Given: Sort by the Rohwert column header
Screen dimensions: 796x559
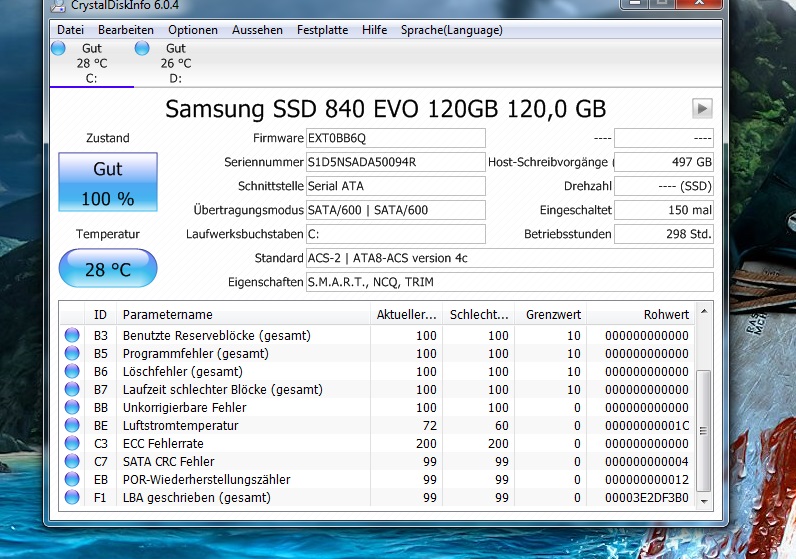Looking at the screenshot, I should click(x=641, y=315).
